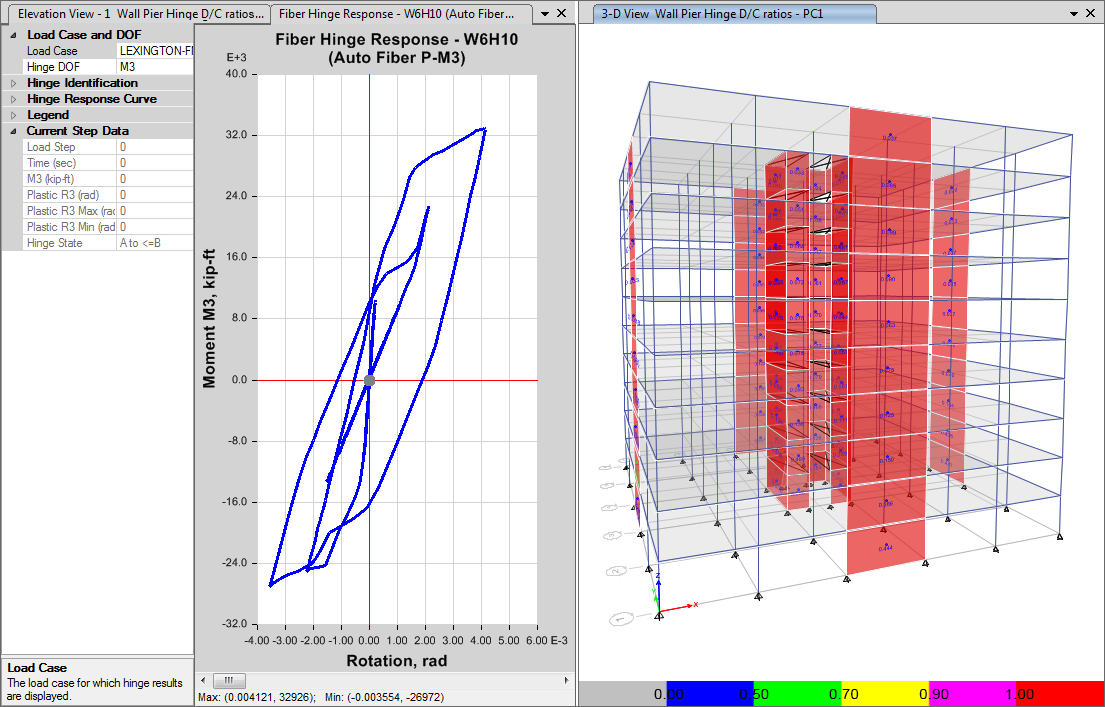Close the 3-D View panel
Image resolution: width=1105 pixels, height=707 pixels.
[x=1090, y=14]
